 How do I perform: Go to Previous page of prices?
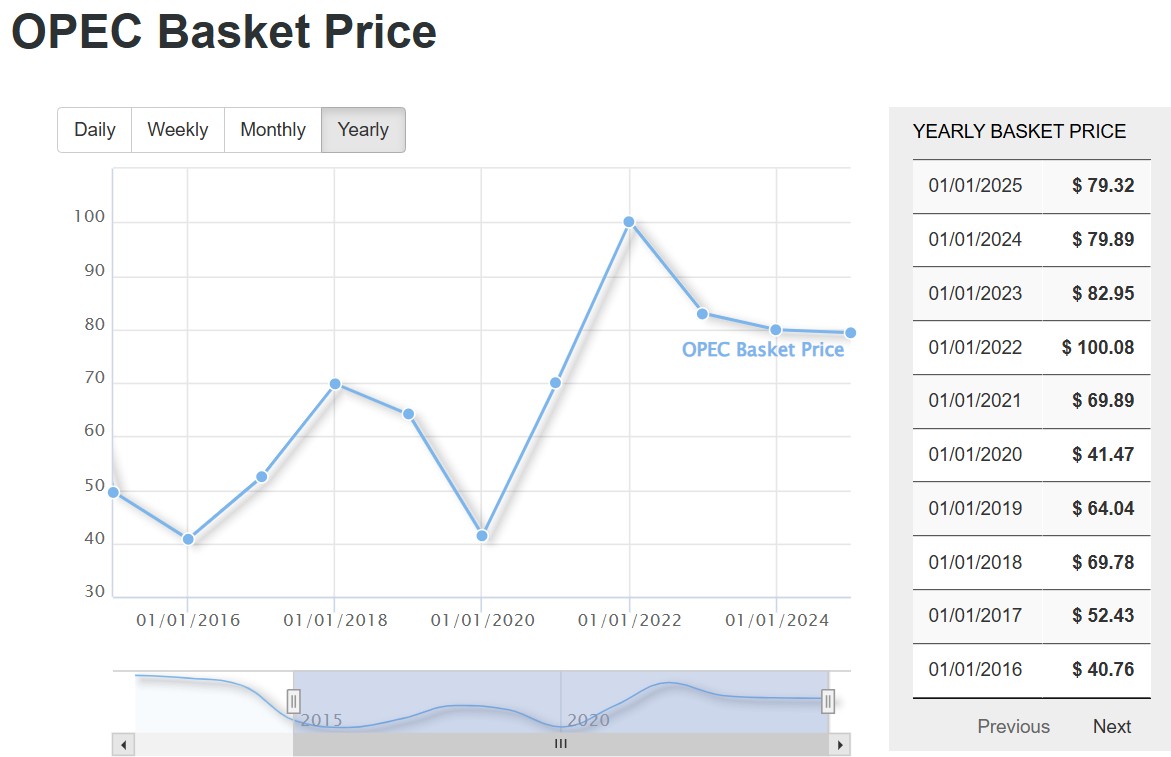[1013, 727]
